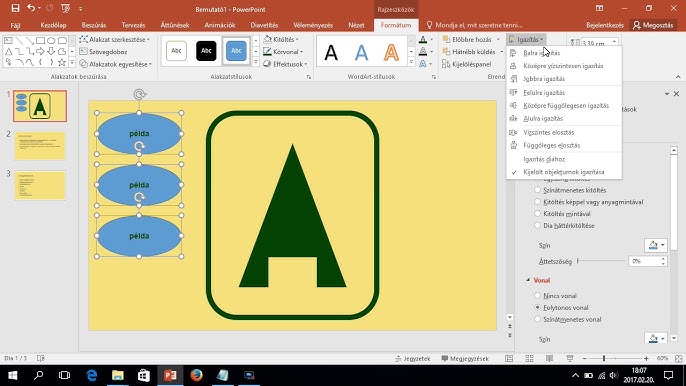Viewport: 686px width, 386px height.
Task: Select slide 2 thumbnail
Action: point(40,146)
